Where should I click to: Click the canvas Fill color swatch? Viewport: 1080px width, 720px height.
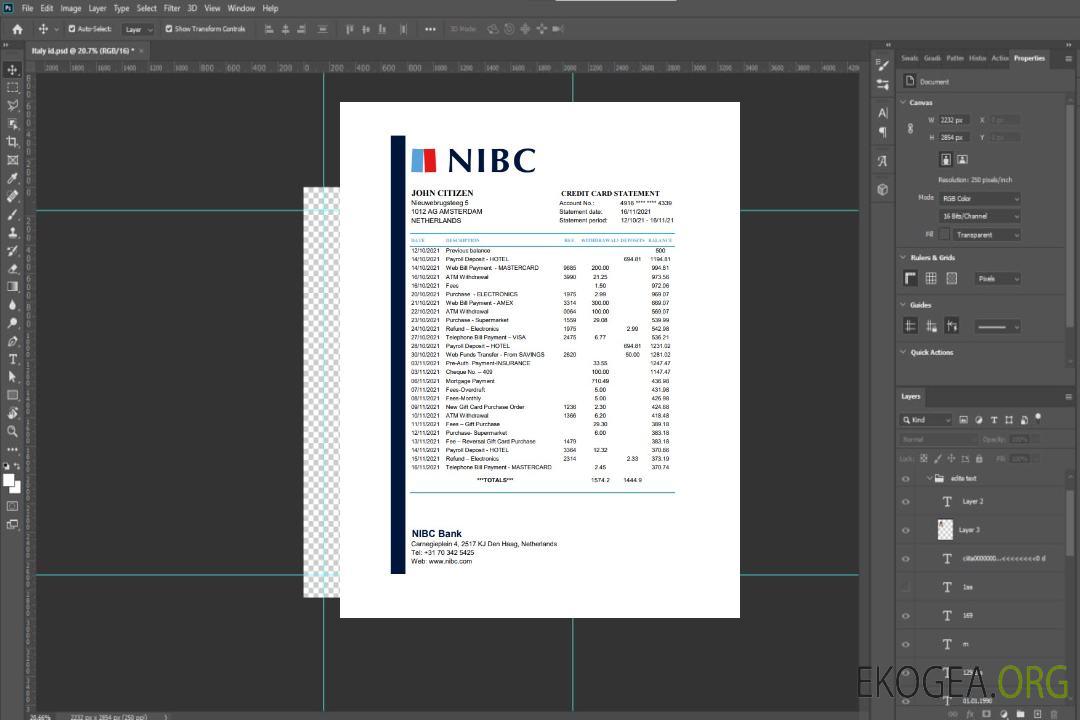click(x=944, y=235)
